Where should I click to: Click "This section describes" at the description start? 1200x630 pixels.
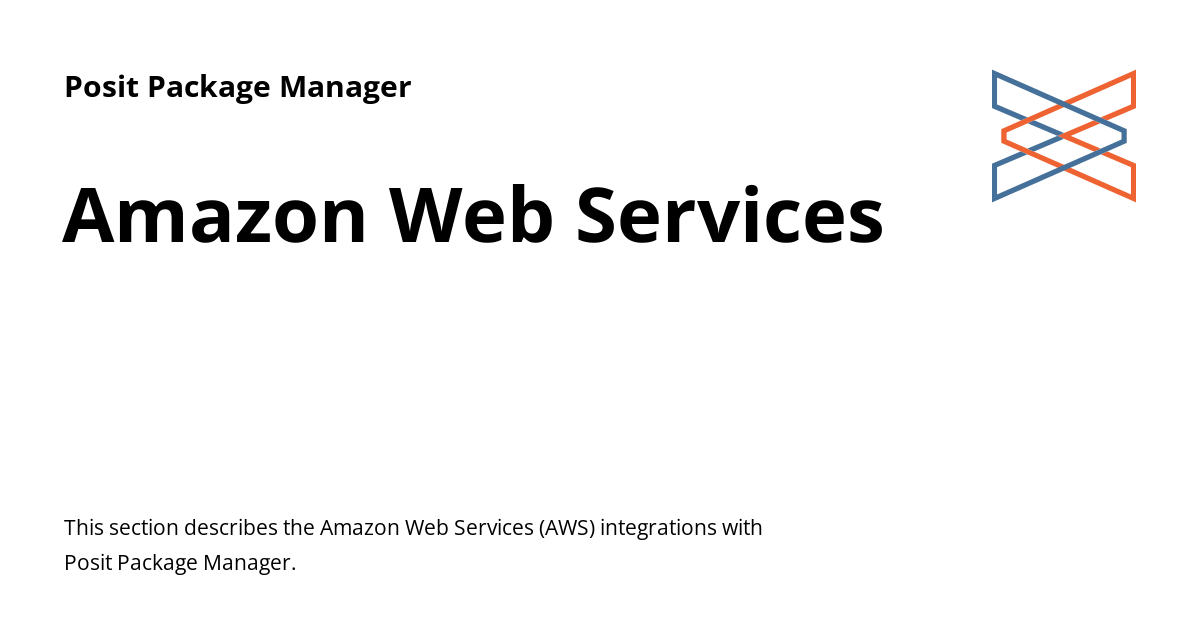pyautogui.click(x=164, y=527)
